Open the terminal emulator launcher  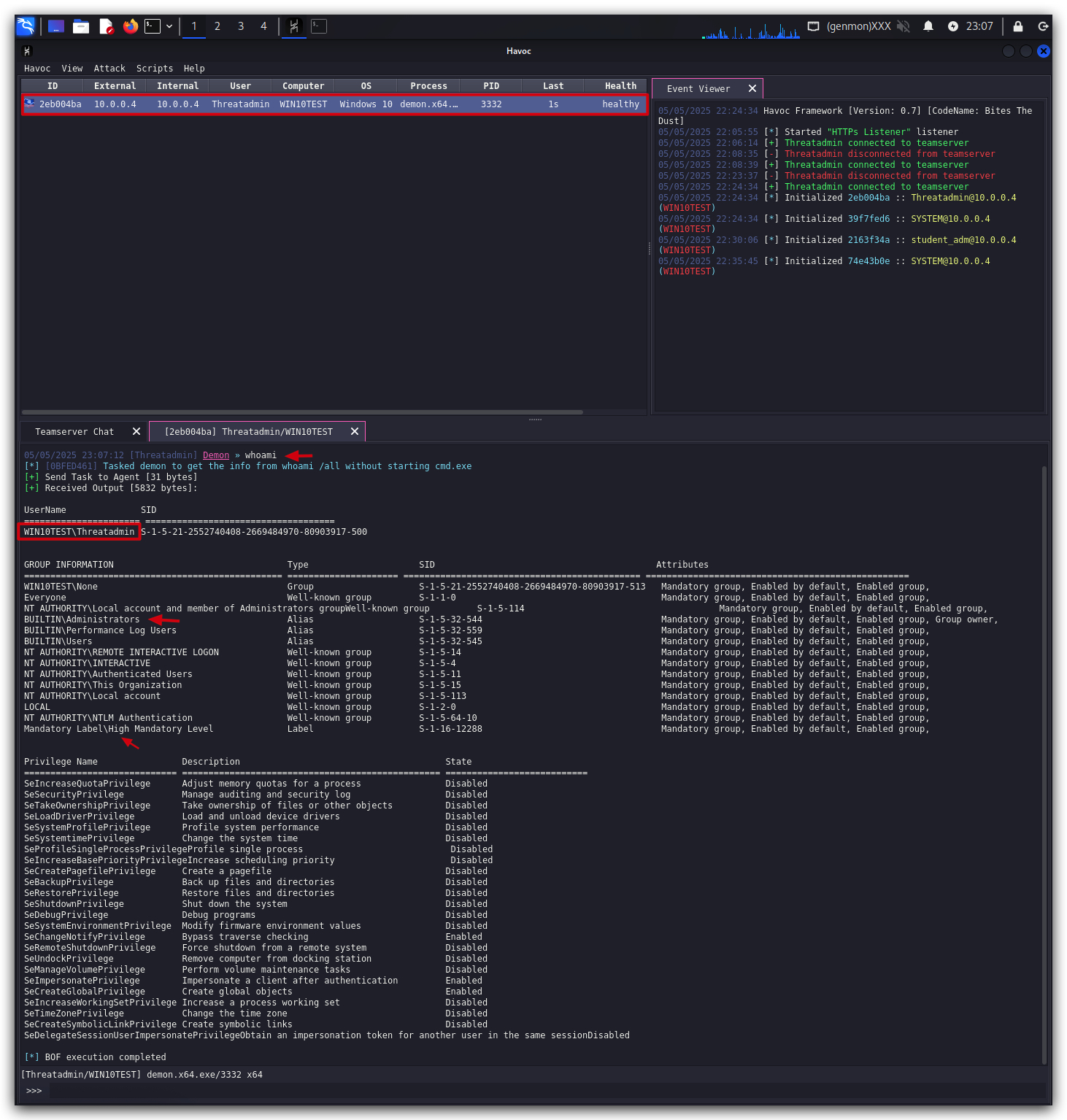coord(153,26)
